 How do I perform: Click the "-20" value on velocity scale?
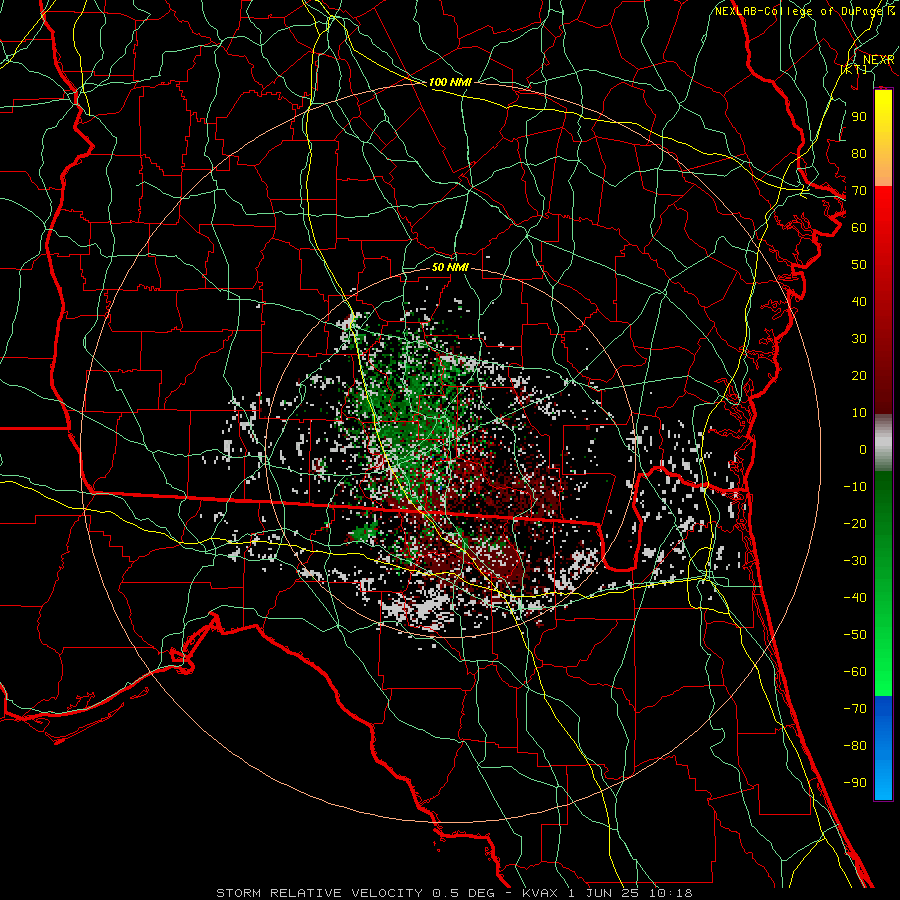[855, 524]
